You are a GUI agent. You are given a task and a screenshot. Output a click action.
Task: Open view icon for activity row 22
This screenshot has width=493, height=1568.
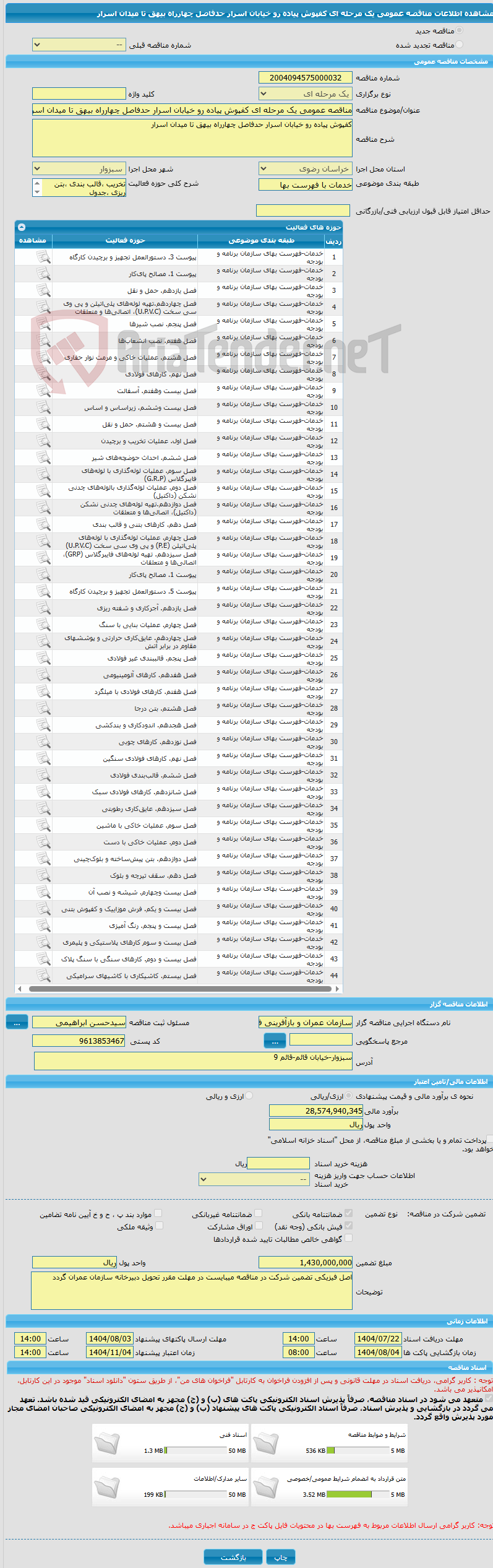pyautogui.click(x=43, y=608)
